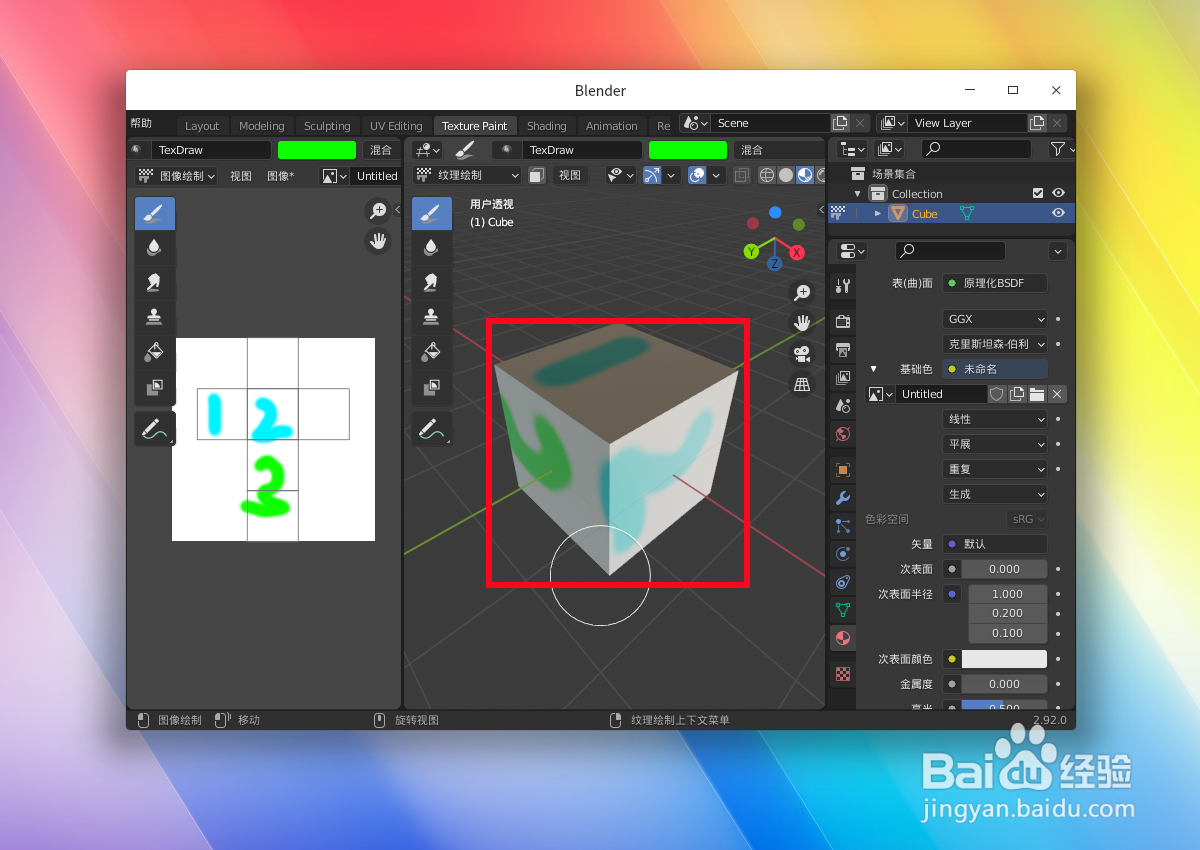Viewport: 1200px width, 850px height.
Task: Select the Smear tool in the image editor toolbar
Action: [x=155, y=284]
